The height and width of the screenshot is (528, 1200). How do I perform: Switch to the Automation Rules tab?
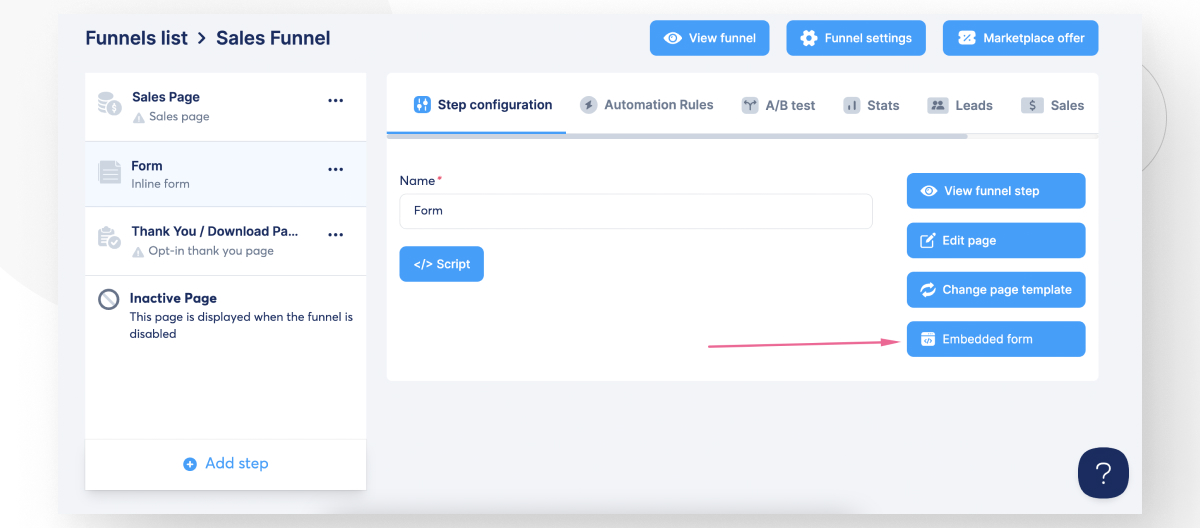[647, 105]
